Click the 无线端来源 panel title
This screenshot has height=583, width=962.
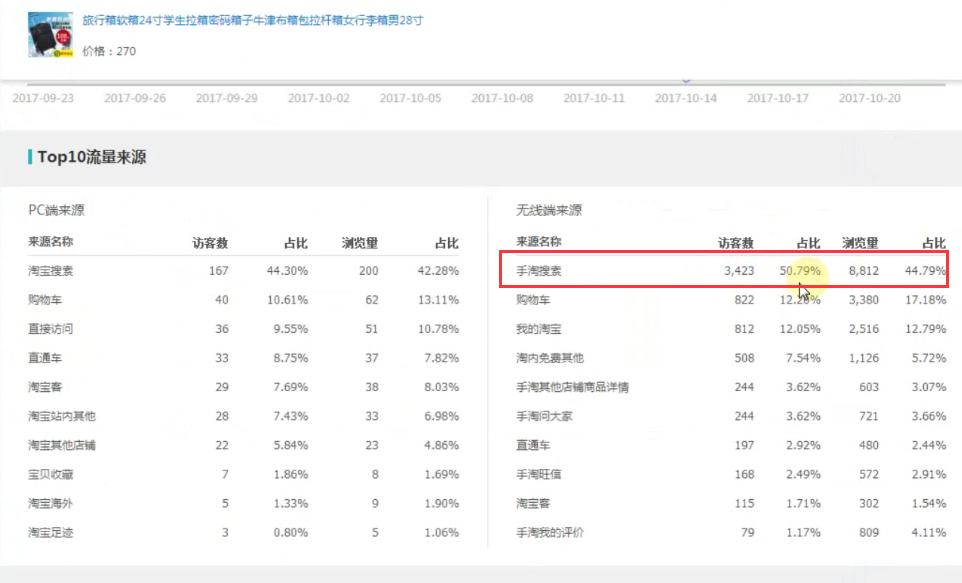click(x=549, y=210)
